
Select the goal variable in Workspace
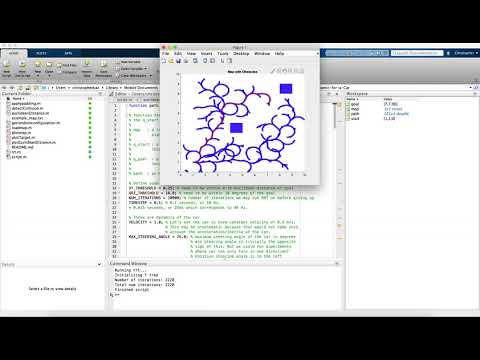click(355, 104)
